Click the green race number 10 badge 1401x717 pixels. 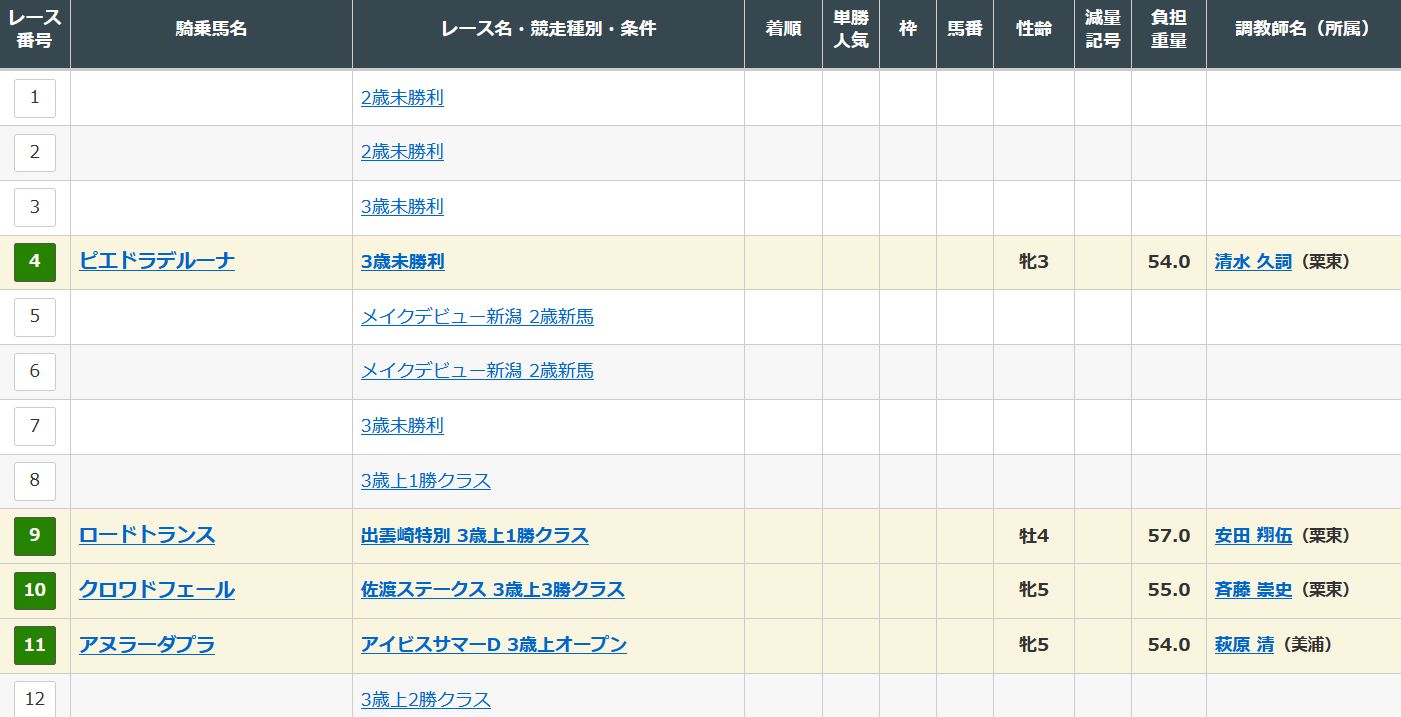[35, 590]
